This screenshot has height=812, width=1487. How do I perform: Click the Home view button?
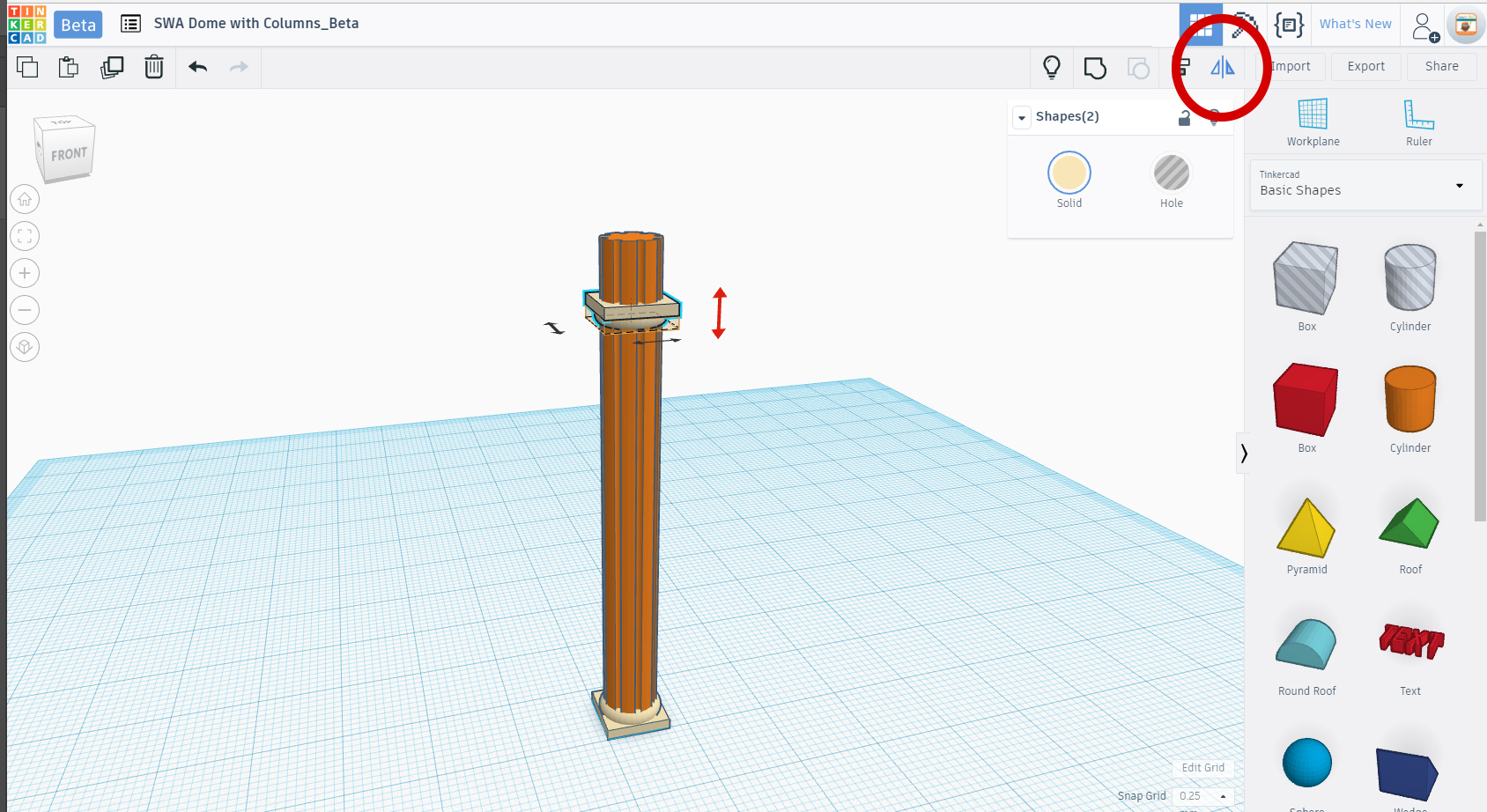25,200
